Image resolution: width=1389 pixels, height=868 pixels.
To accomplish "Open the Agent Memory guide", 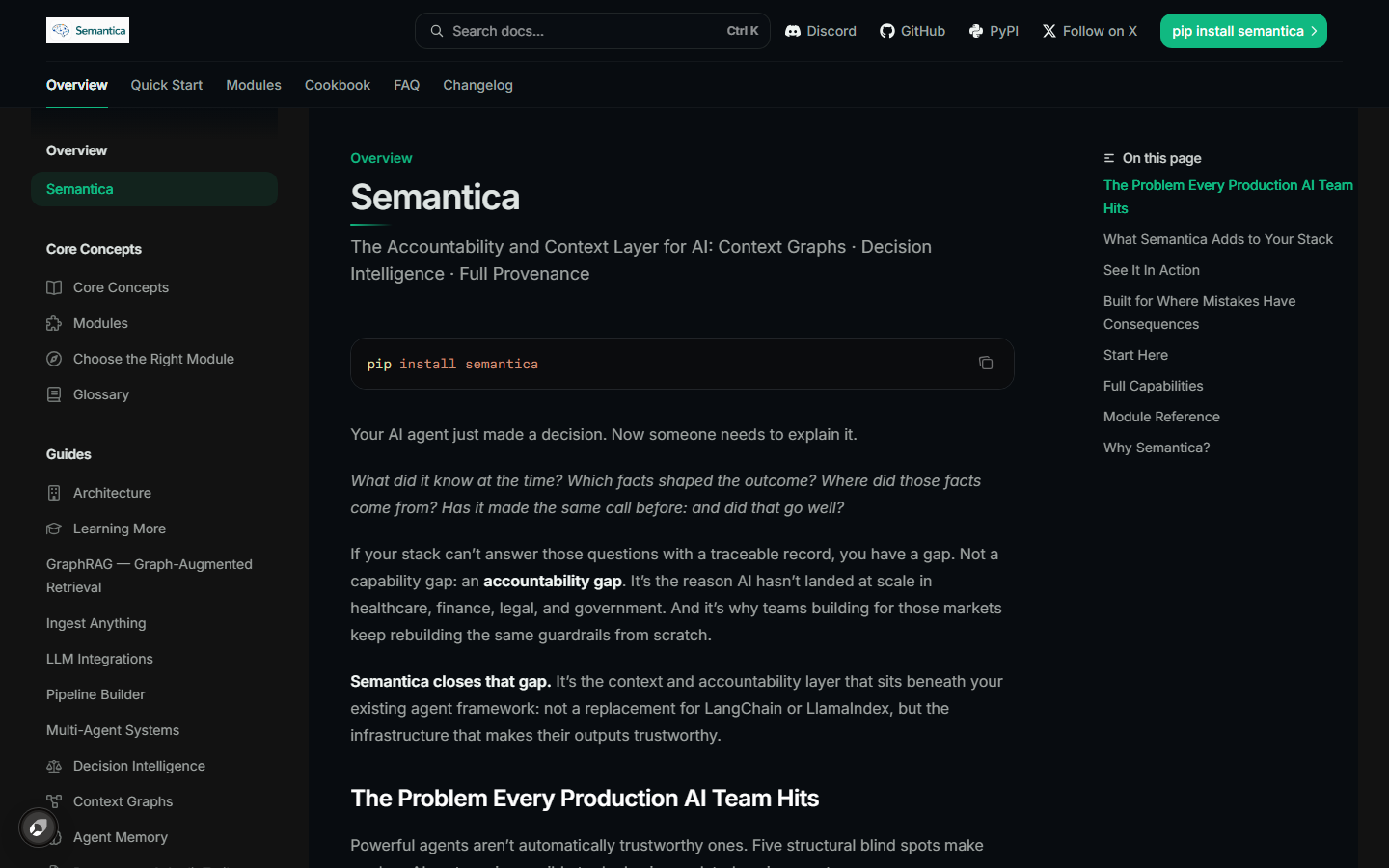I will (154, 837).
